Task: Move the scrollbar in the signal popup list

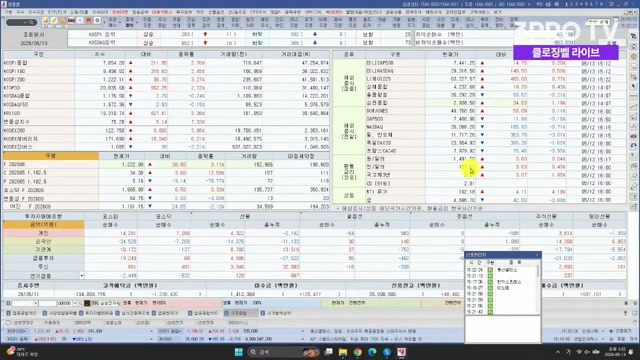Action: (538, 271)
